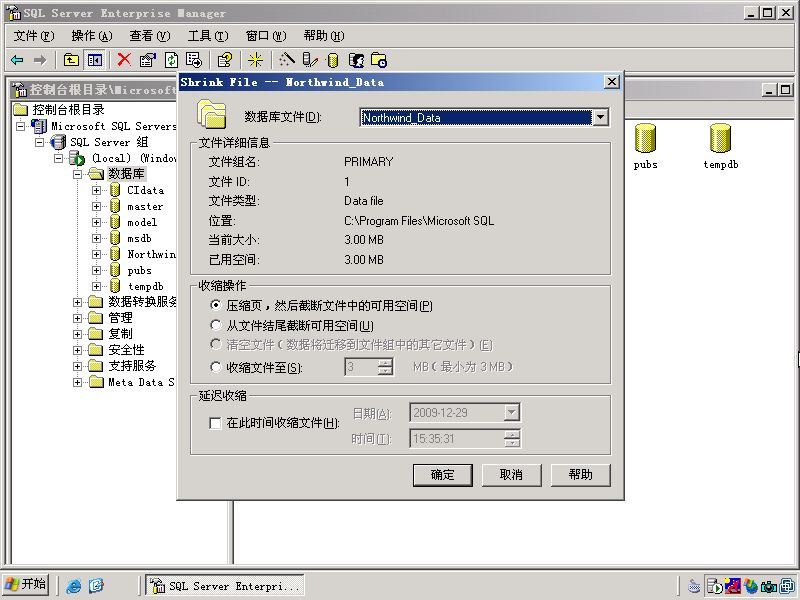Click the 帮助 button in the dialog
800x600 pixels.
coord(581,475)
